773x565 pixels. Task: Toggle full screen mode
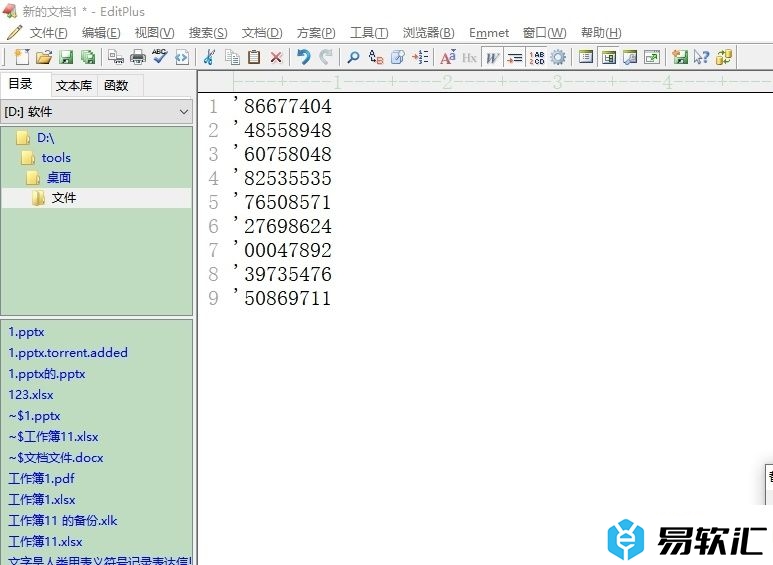click(652, 58)
